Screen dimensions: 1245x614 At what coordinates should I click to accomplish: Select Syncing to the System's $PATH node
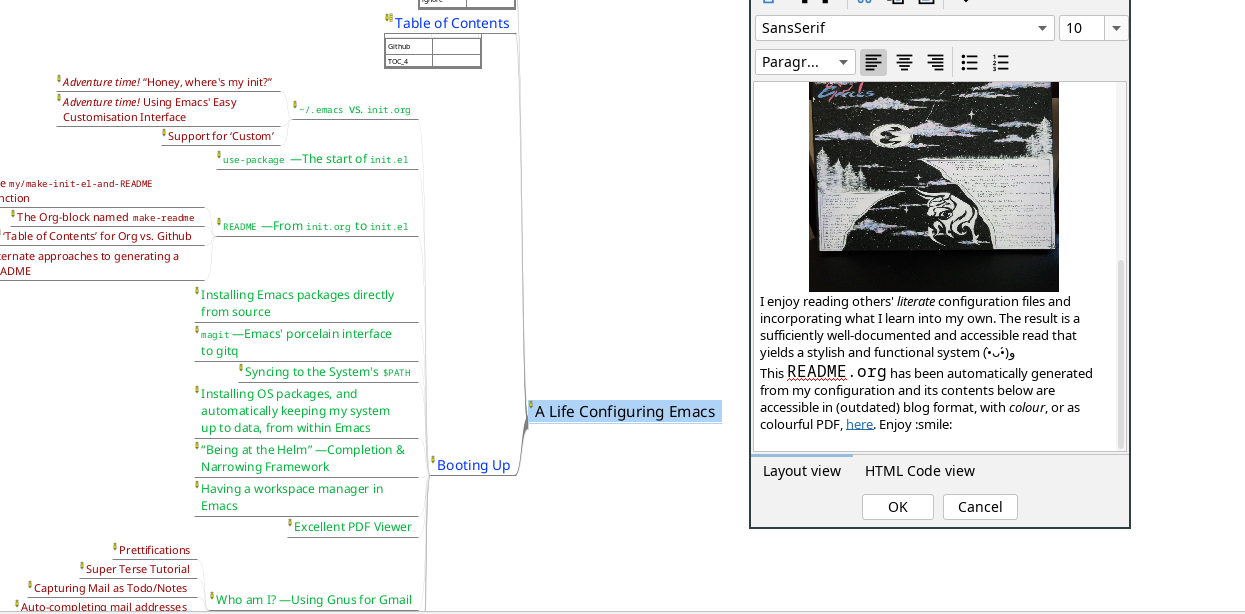(x=327, y=372)
